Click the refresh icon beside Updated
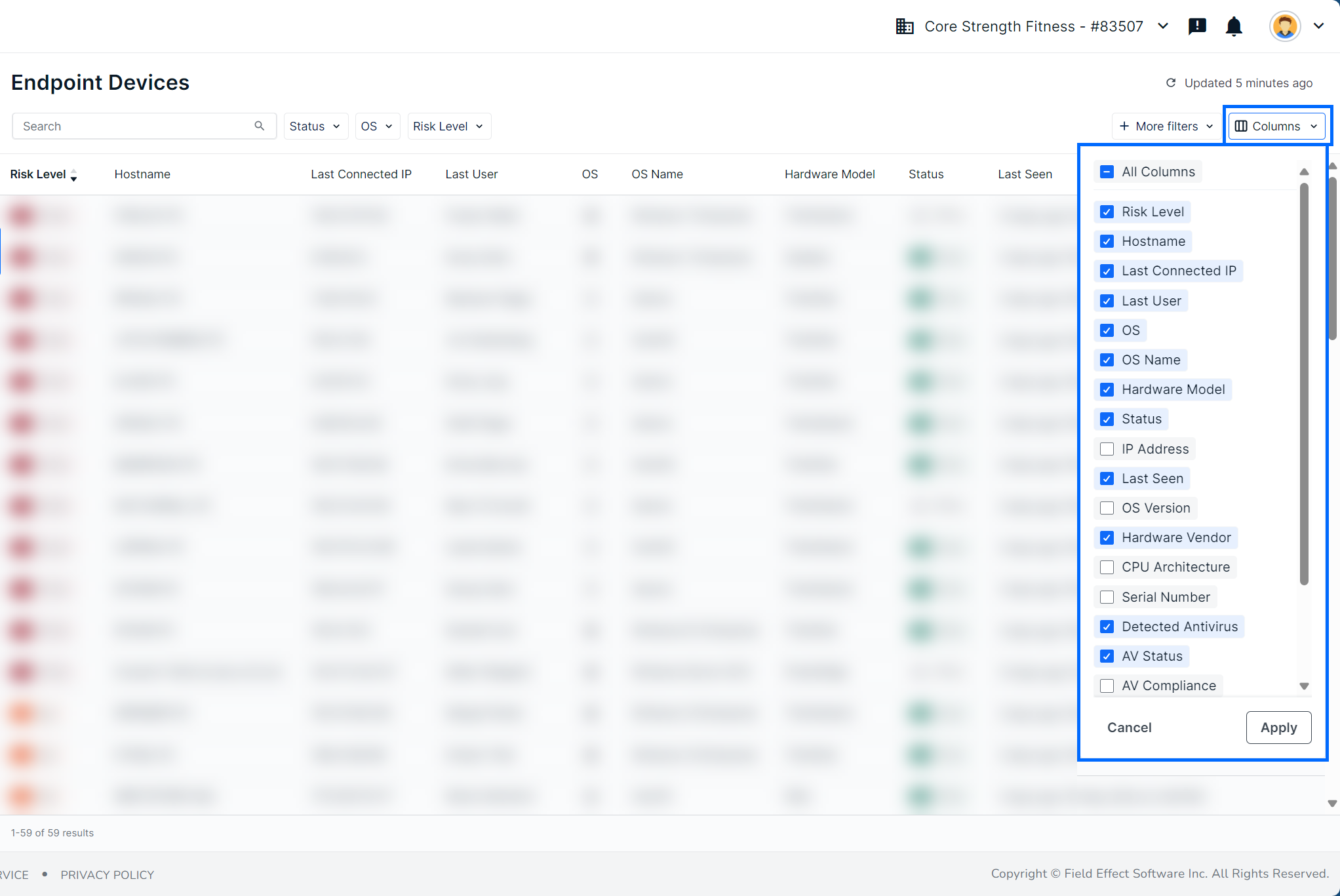The height and width of the screenshot is (896, 1340). 1171,83
